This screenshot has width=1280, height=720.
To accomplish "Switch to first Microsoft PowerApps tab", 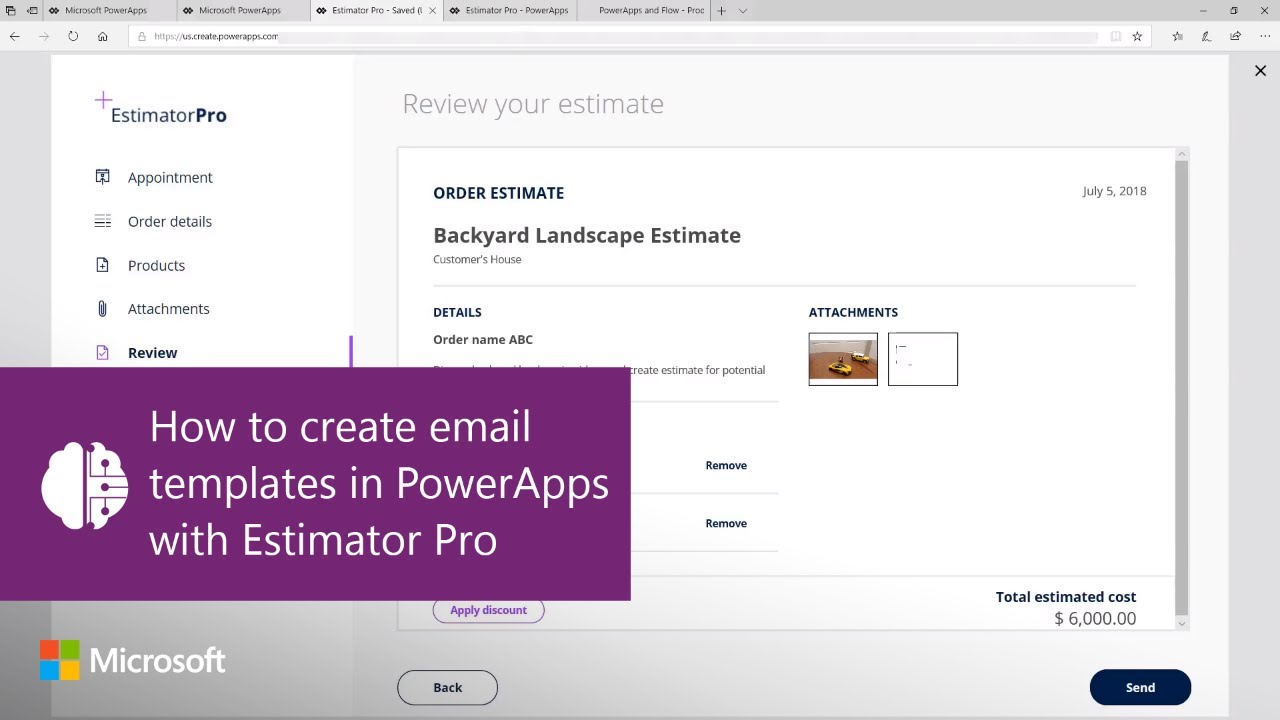I will pos(111,10).
